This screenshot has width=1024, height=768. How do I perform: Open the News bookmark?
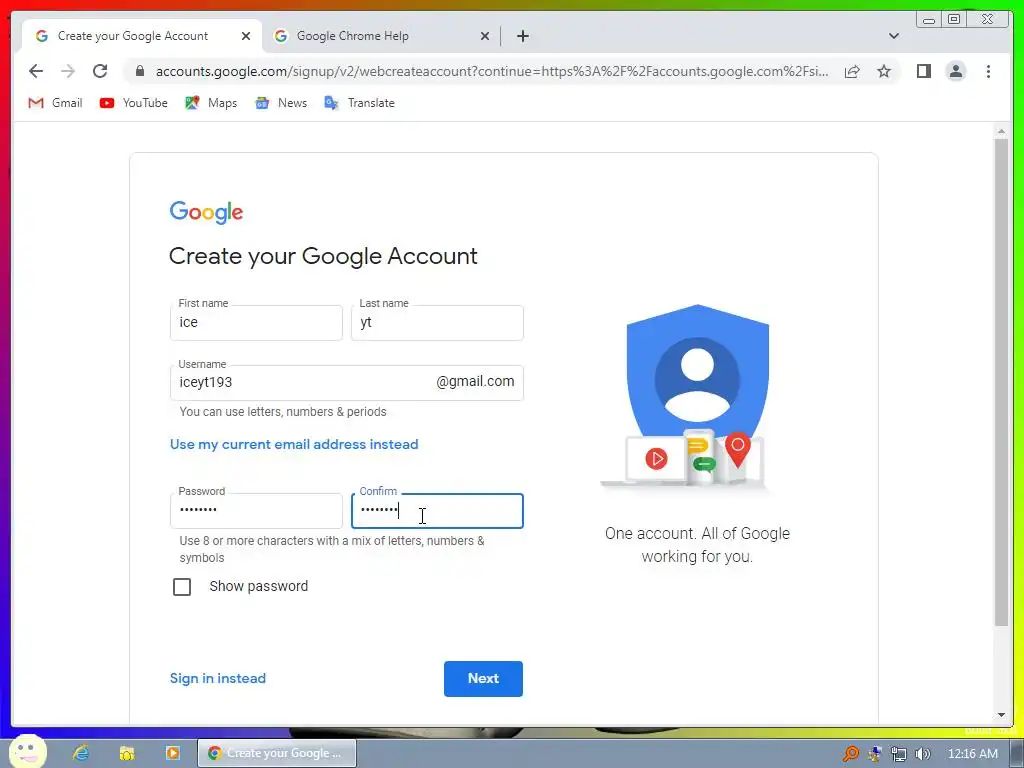tap(281, 103)
